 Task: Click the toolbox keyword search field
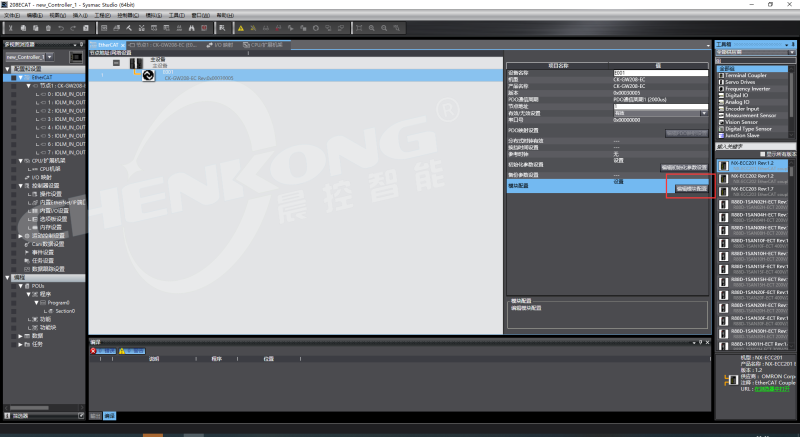click(x=755, y=146)
